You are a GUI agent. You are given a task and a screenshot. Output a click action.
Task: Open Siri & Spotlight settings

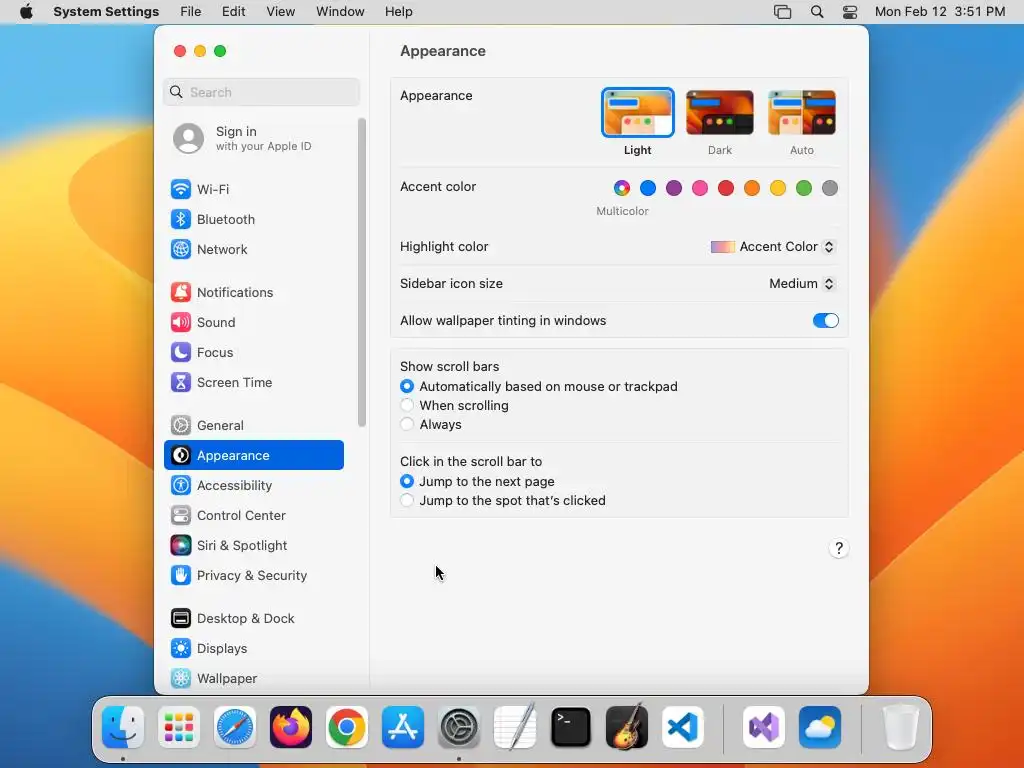tap(253, 546)
